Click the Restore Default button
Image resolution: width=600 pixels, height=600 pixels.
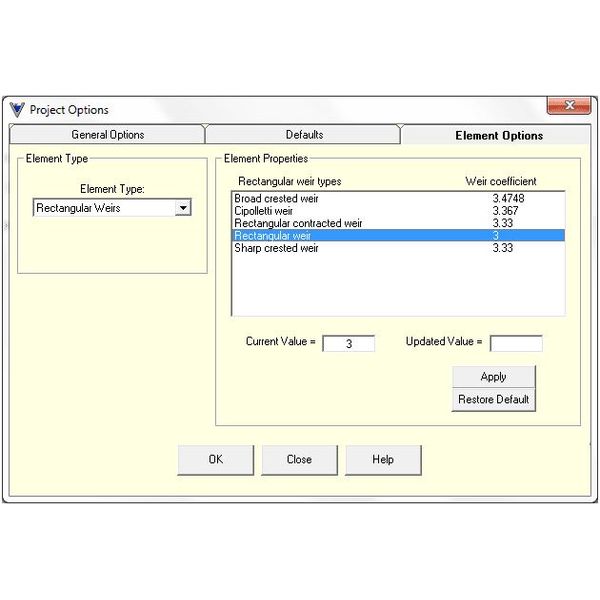click(493, 399)
